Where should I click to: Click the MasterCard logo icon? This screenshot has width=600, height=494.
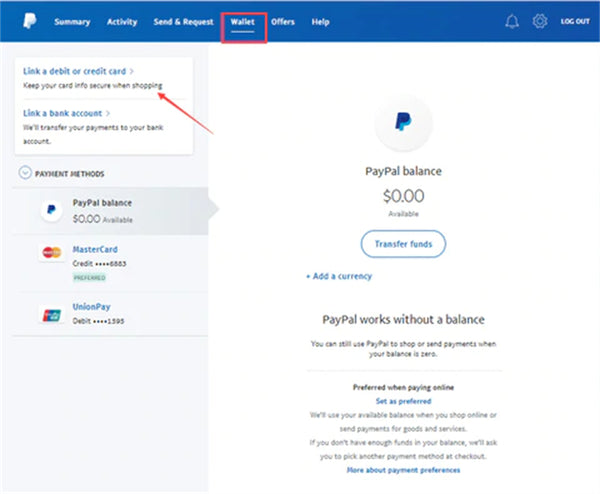50,254
